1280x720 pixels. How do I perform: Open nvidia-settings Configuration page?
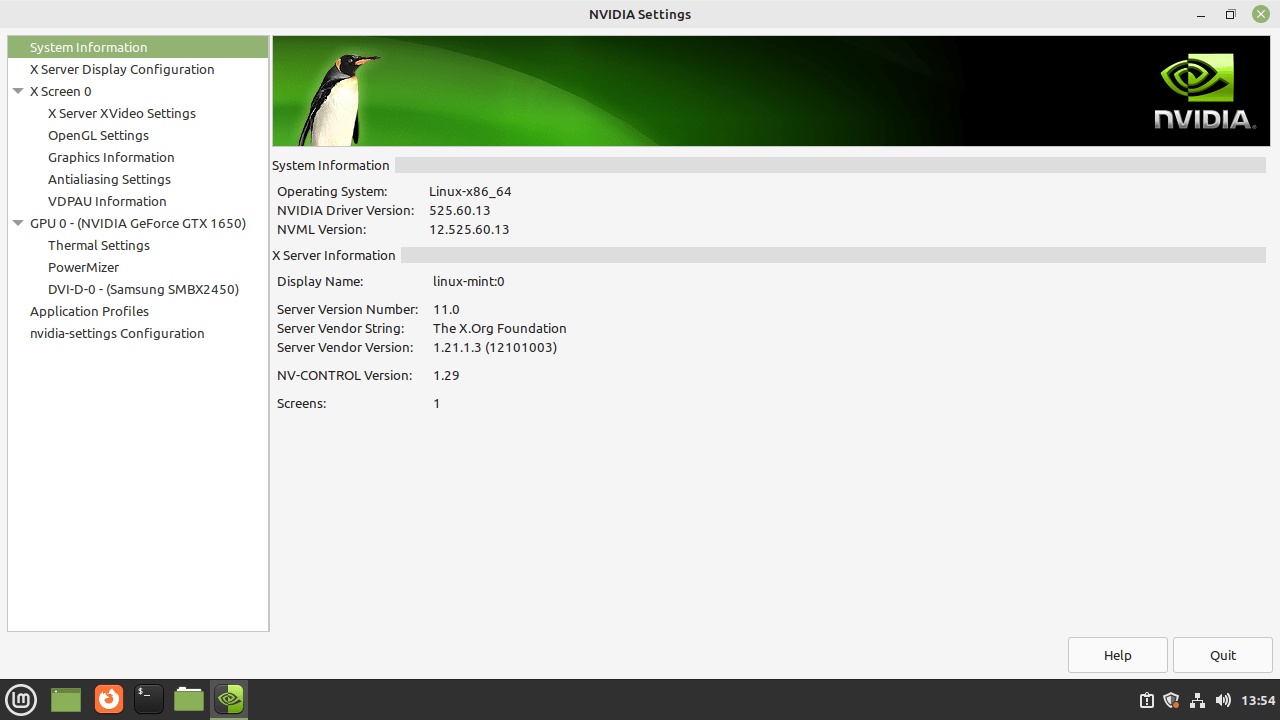coord(117,333)
